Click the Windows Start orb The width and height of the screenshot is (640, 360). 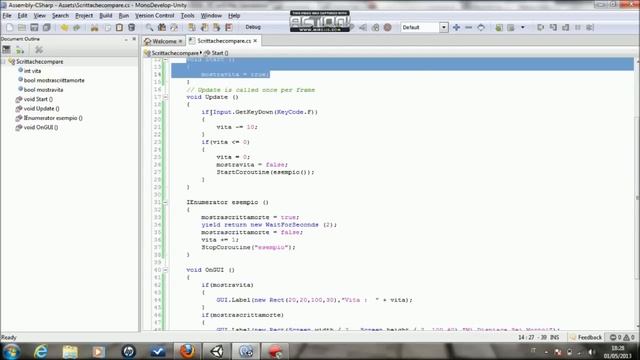coord(11,351)
